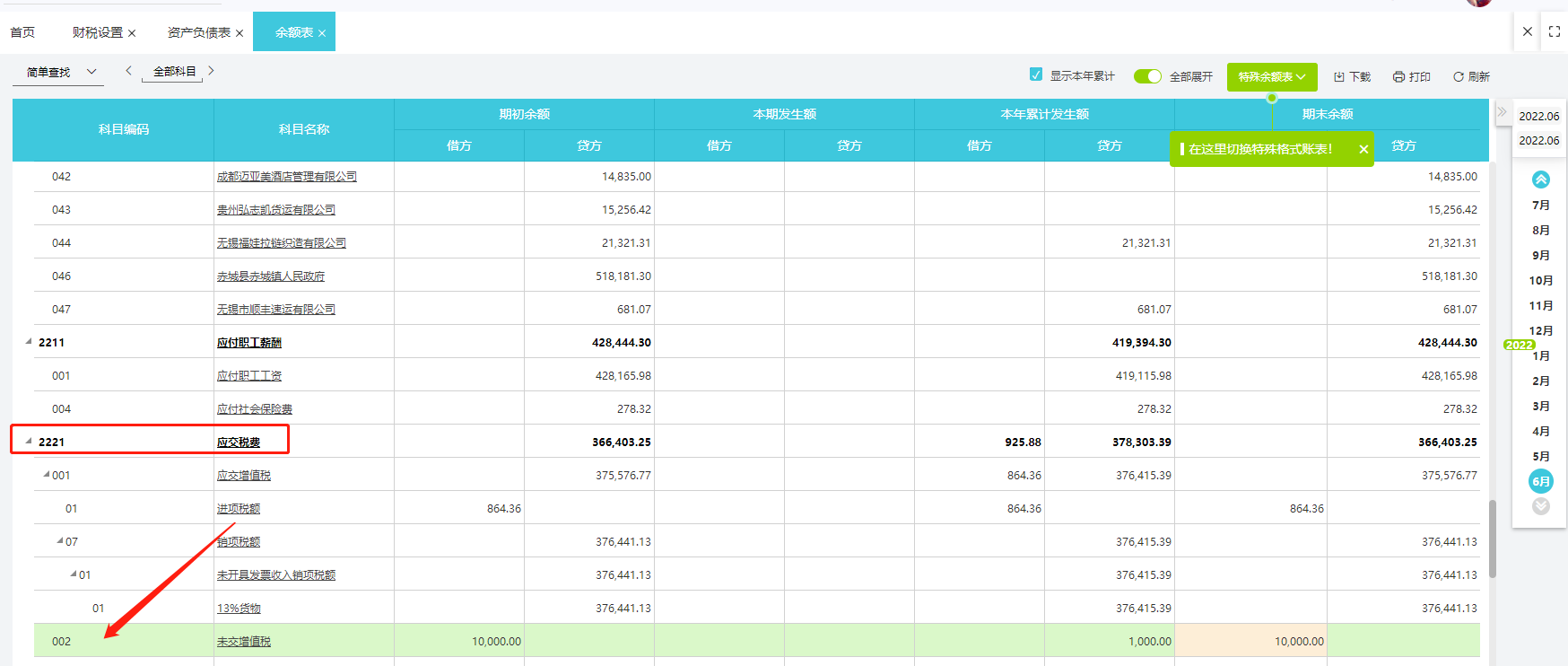Image resolution: width=1568 pixels, height=666 pixels.
Task: Collapse the 2211 应付职工薪酬 row
Action: point(29,341)
